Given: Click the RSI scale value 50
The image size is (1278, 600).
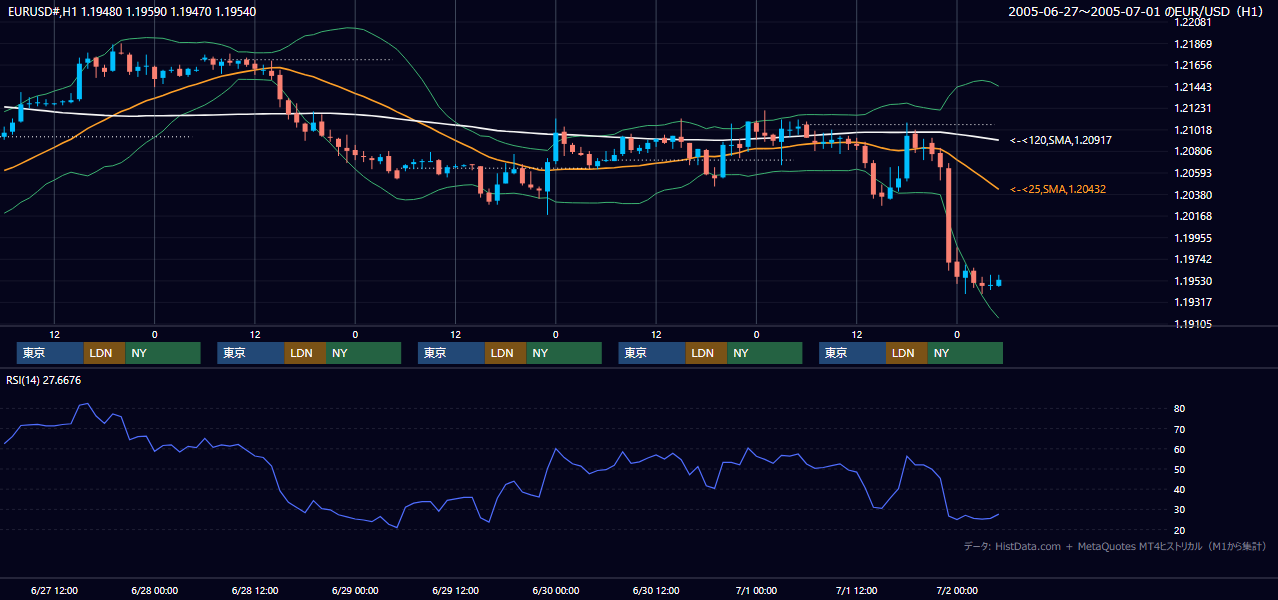Looking at the screenshot, I should 1180,469.
